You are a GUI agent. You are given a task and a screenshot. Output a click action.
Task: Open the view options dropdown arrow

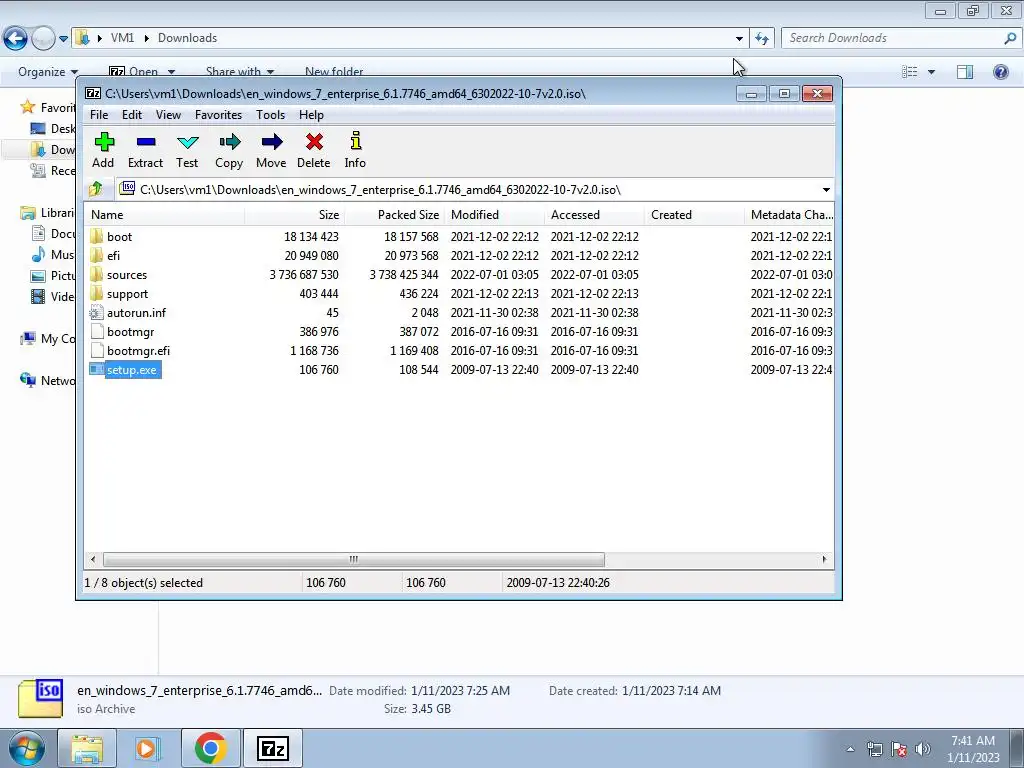(x=931, y=72)
